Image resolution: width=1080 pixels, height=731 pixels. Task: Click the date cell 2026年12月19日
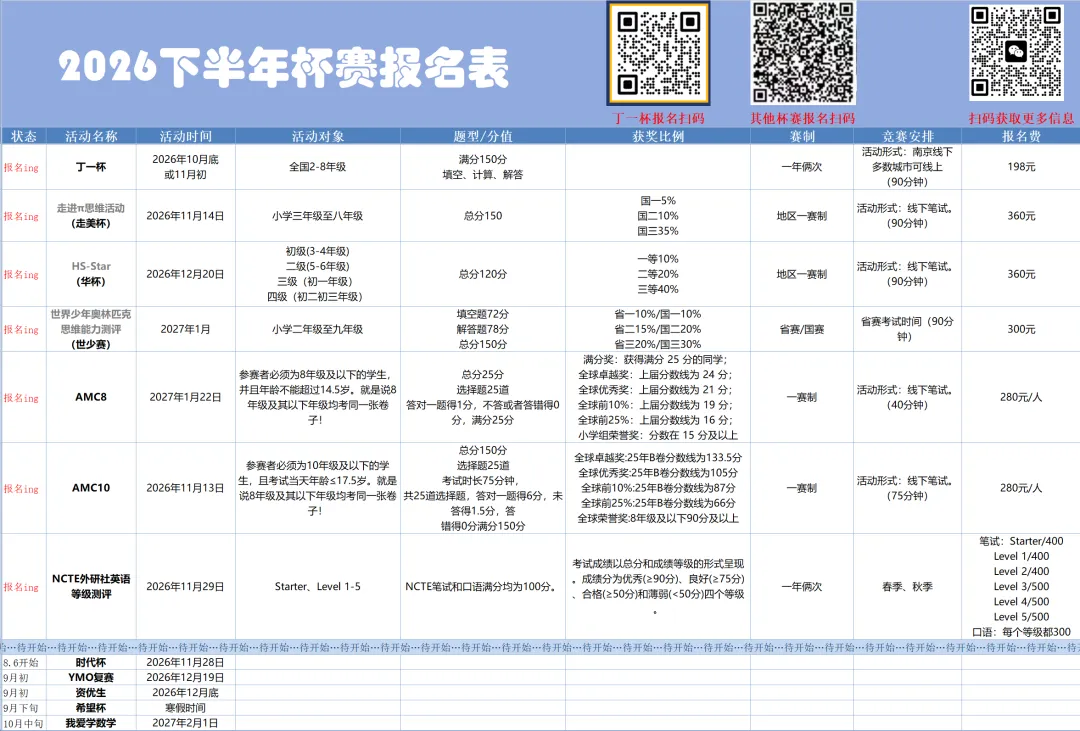[x=185, y=677]
